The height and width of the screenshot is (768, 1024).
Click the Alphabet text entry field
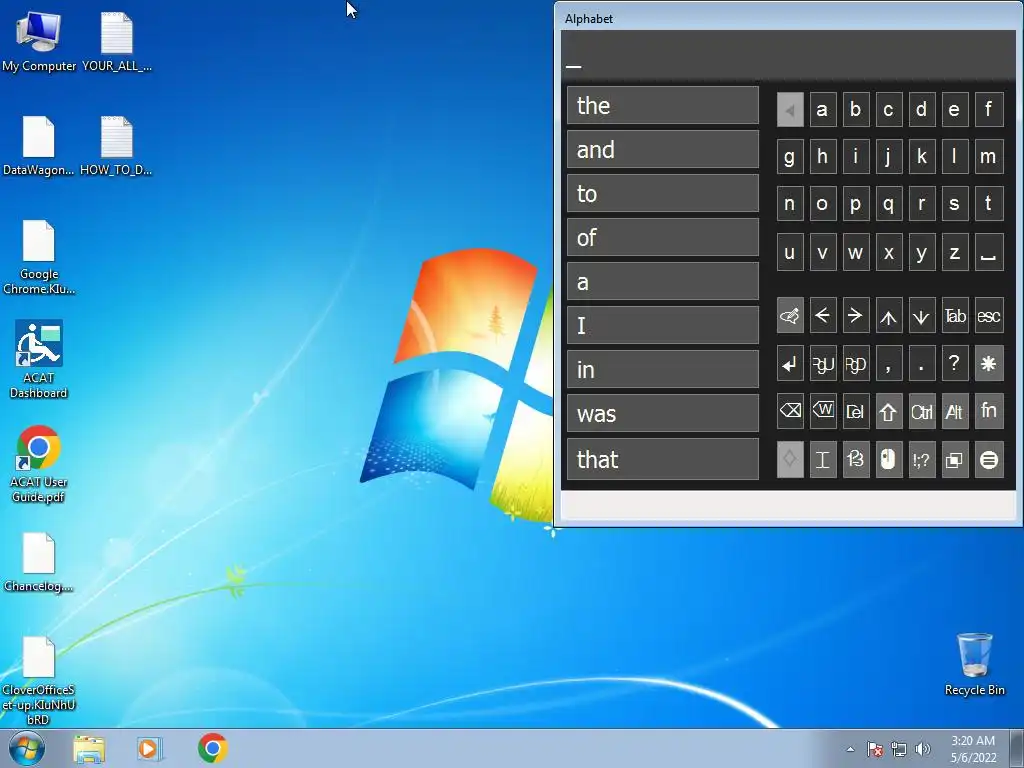(788, 55)
